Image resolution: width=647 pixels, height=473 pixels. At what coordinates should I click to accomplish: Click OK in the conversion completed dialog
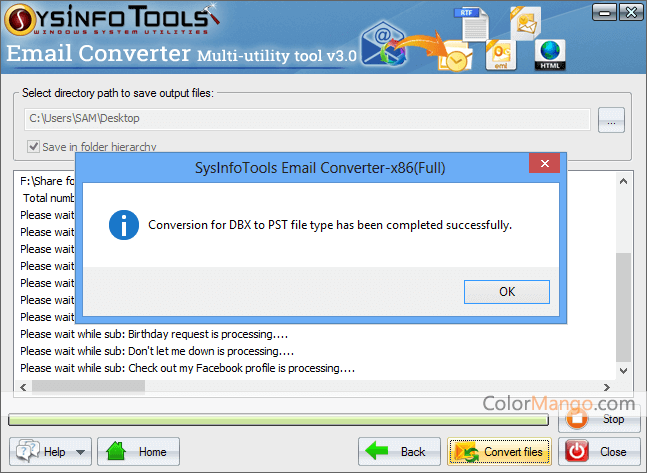click(507, 292)
